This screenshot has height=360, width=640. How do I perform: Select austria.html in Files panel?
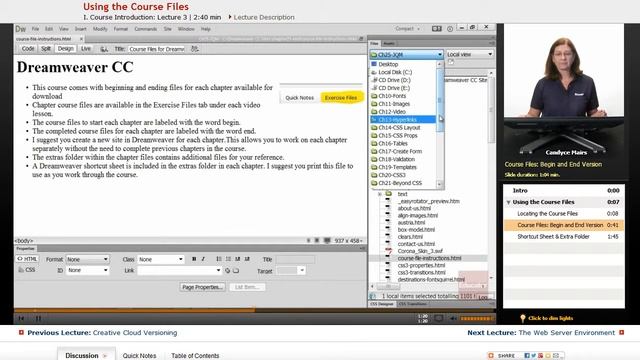(x=411, y=222)
